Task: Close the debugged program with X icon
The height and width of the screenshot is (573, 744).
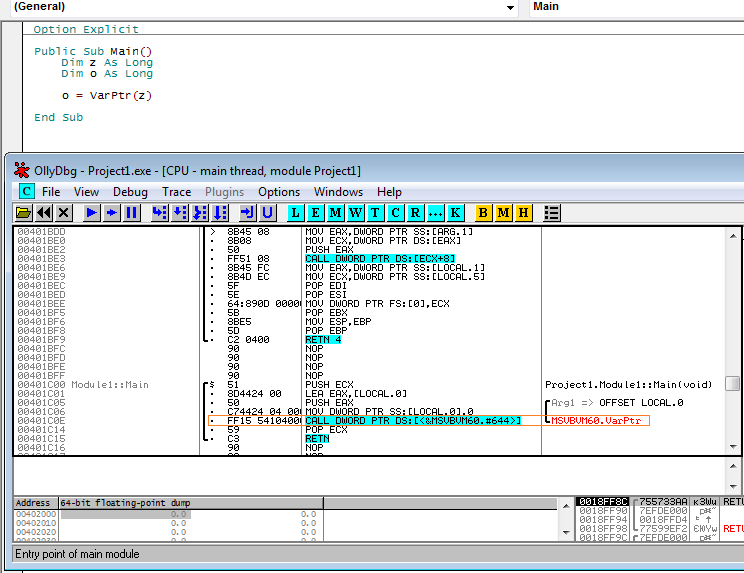Action: pos(64,213)
